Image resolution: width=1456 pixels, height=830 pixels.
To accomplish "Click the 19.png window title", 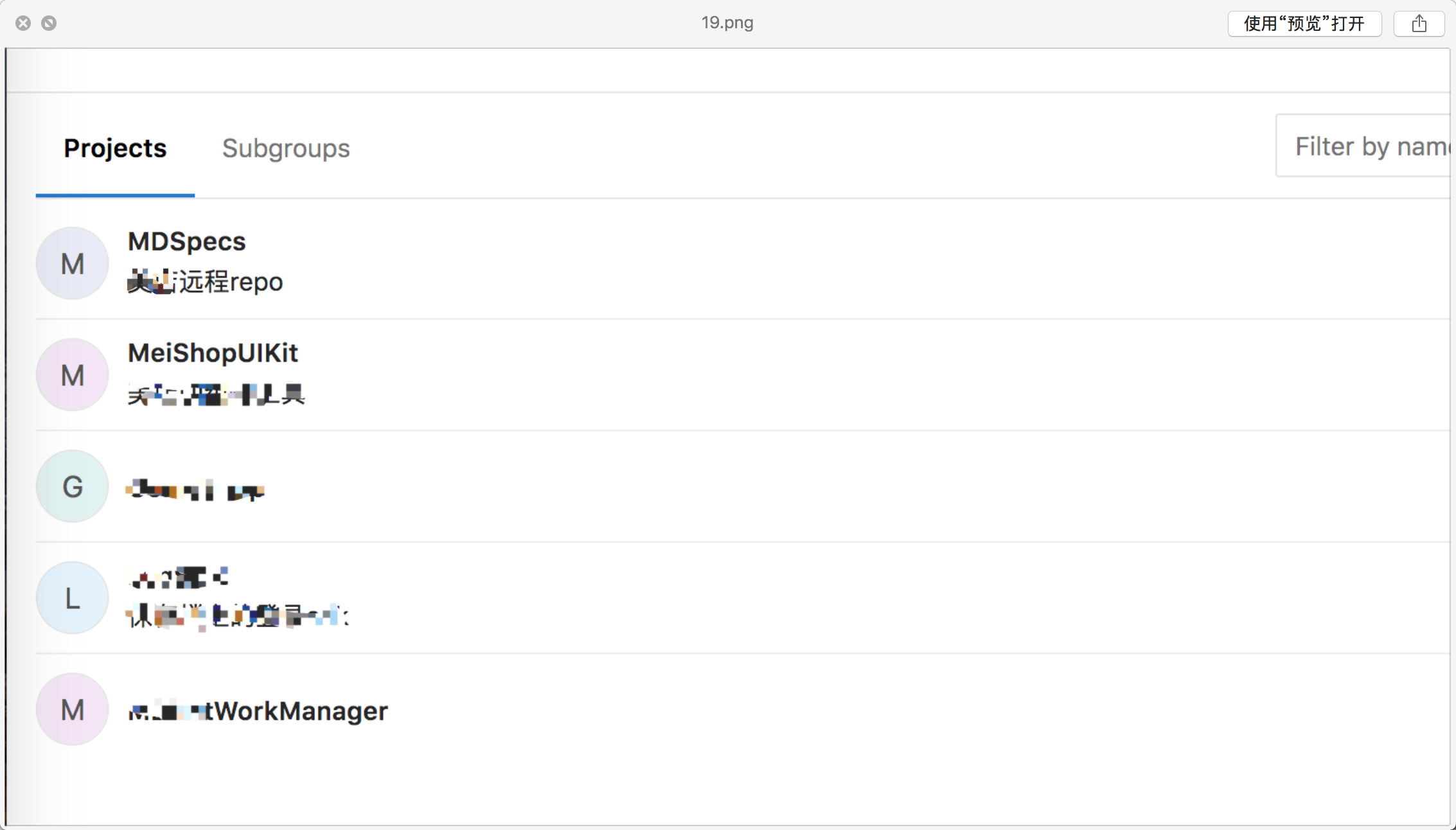I will point(727,22).
